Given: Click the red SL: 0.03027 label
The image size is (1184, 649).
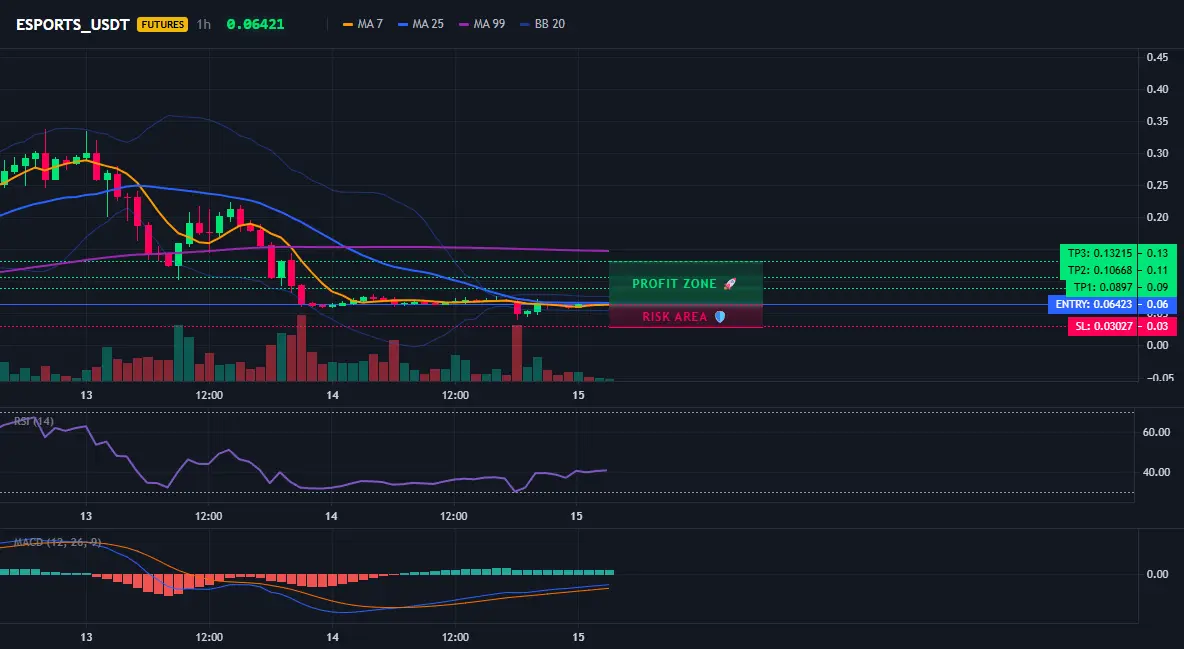Looking at the screenshot, I should click(x=1103, y=326).
